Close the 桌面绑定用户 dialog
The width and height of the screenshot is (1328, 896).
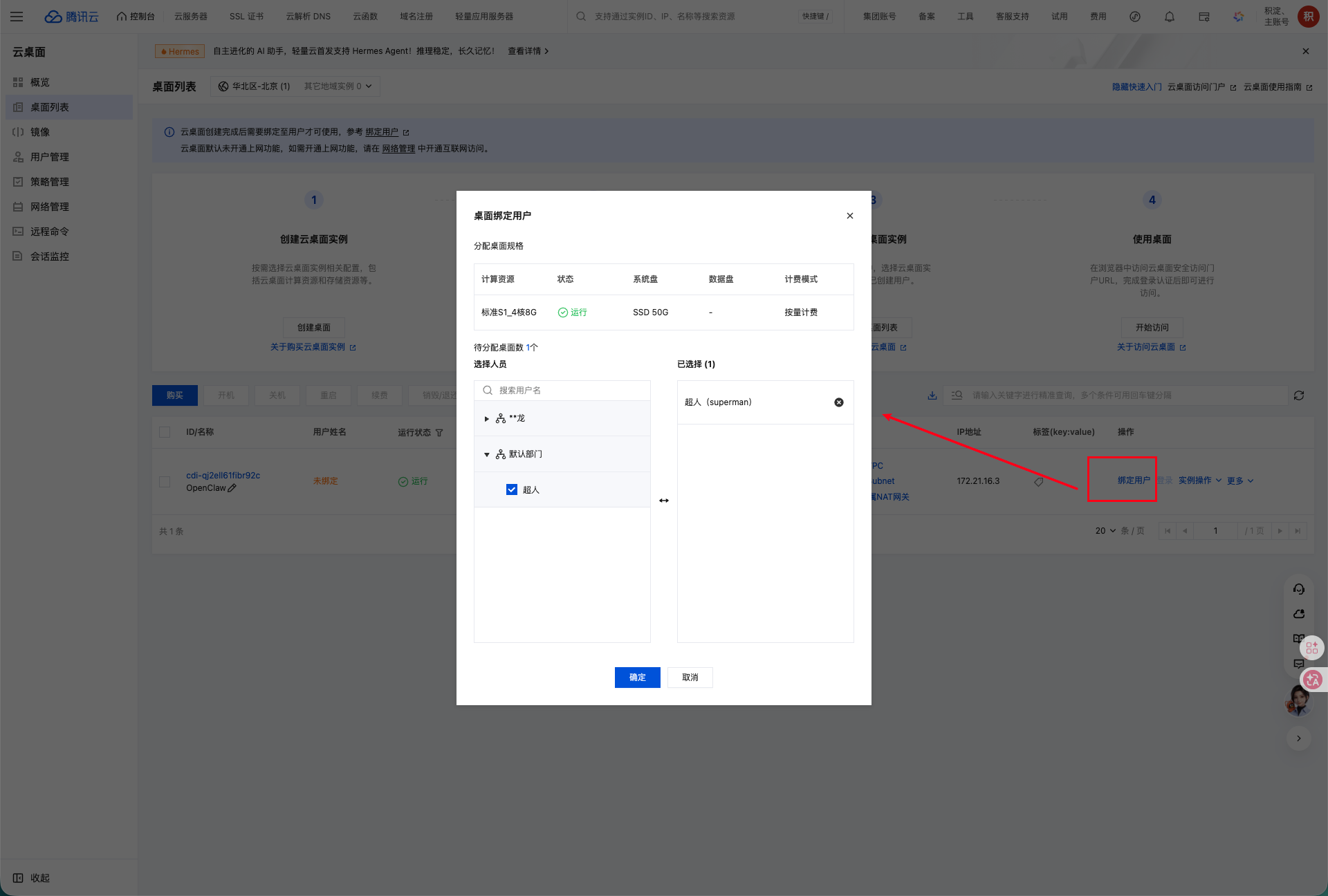click(849, 216)
